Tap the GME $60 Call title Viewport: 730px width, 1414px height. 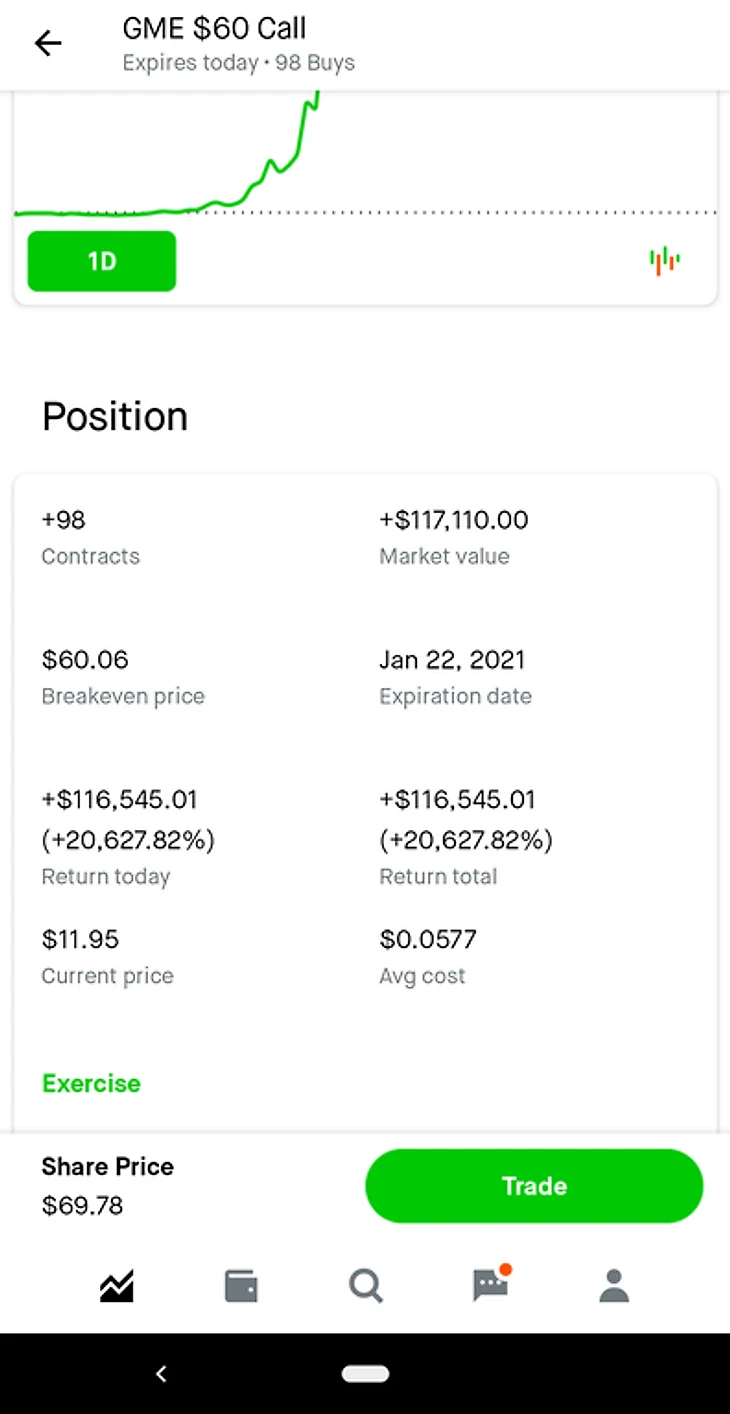214,29
